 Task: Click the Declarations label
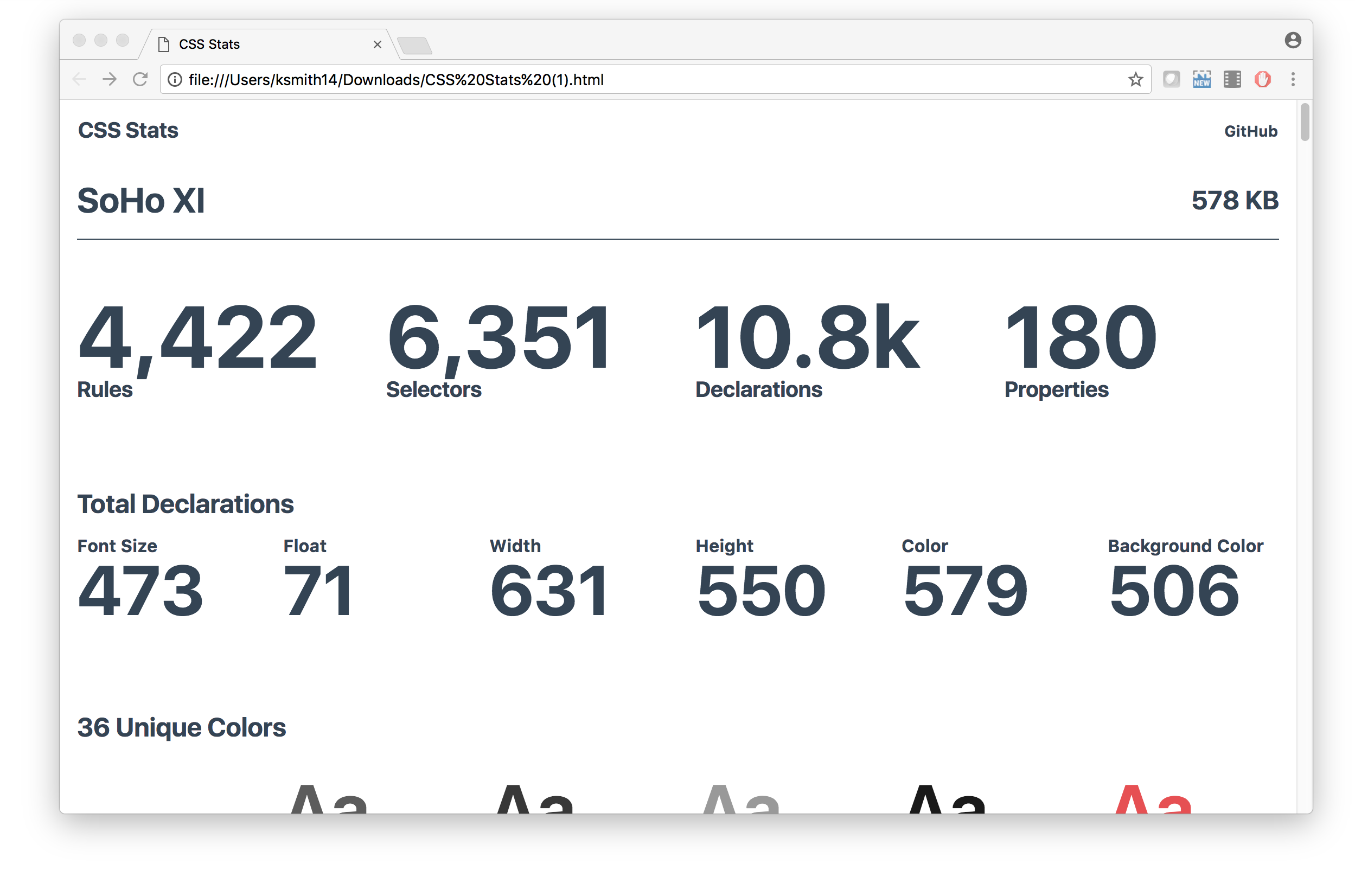(758, 390)
